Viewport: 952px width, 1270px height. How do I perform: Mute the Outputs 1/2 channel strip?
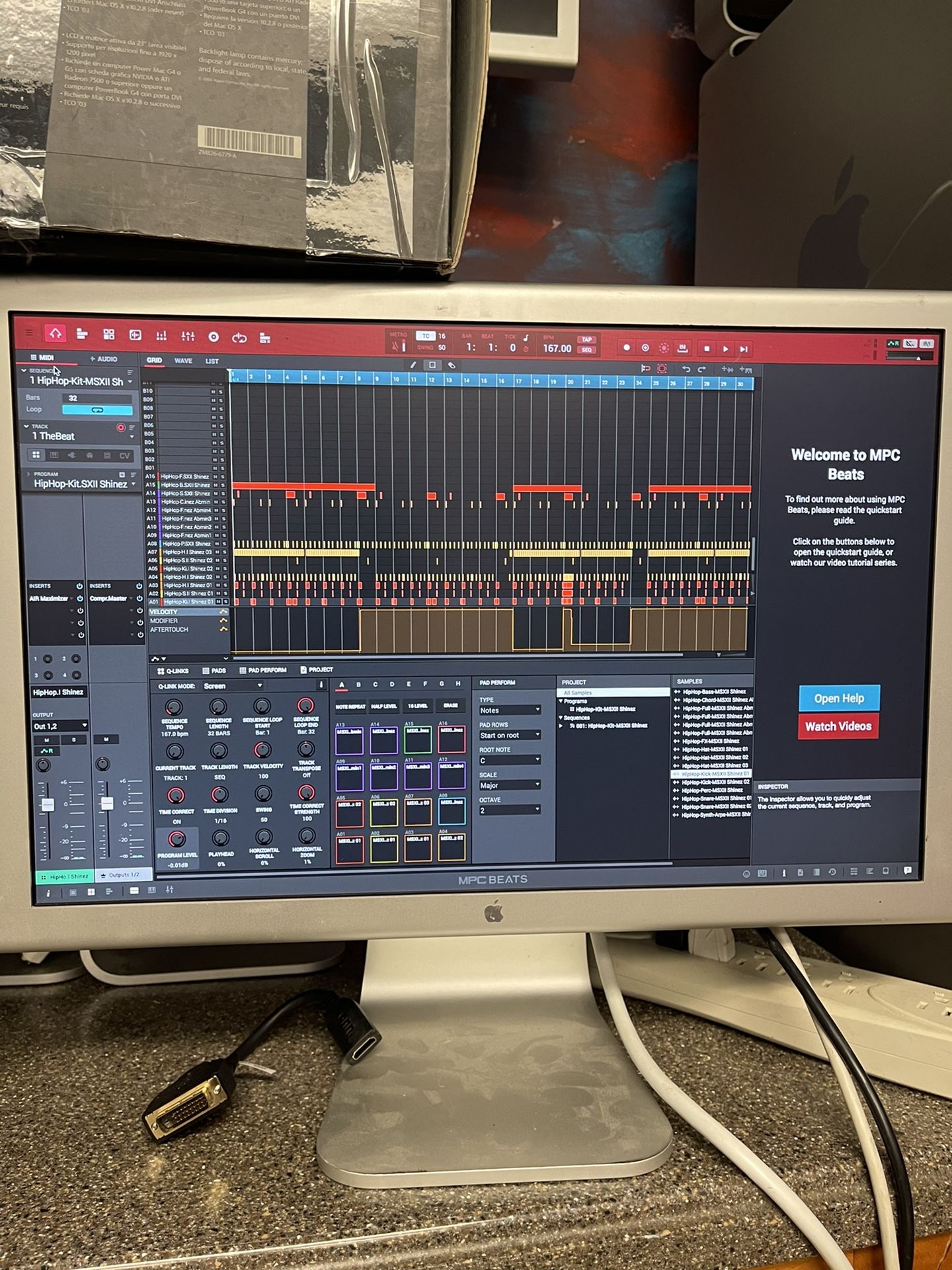click(x=106, y=739)
